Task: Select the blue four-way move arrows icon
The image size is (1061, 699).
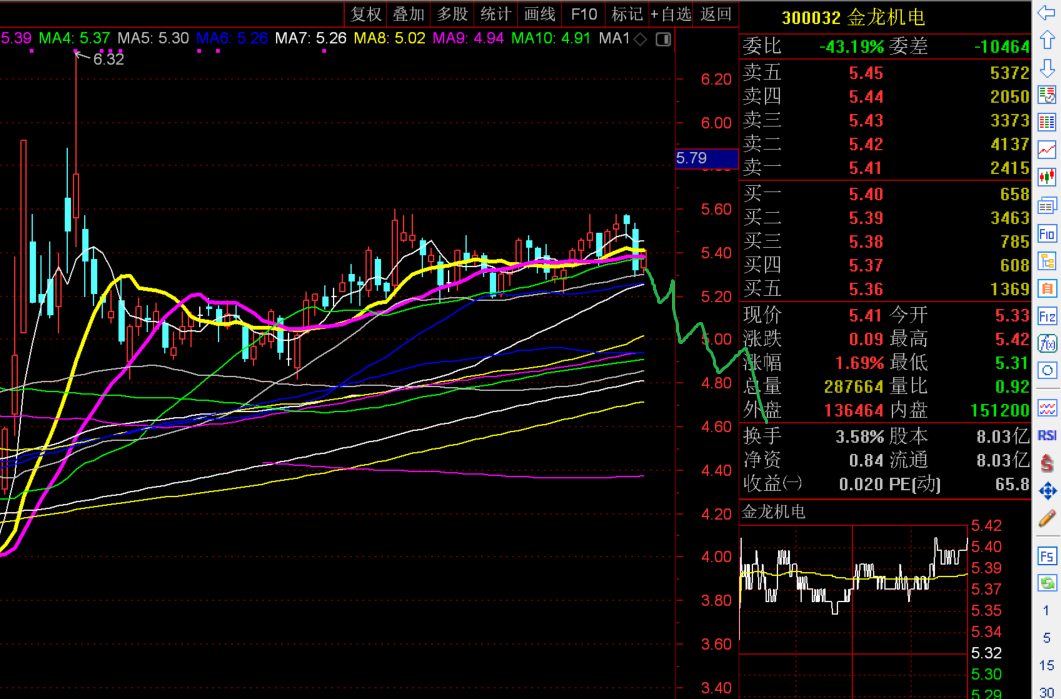Action: pyautogui.click(x=1047, y=491)
